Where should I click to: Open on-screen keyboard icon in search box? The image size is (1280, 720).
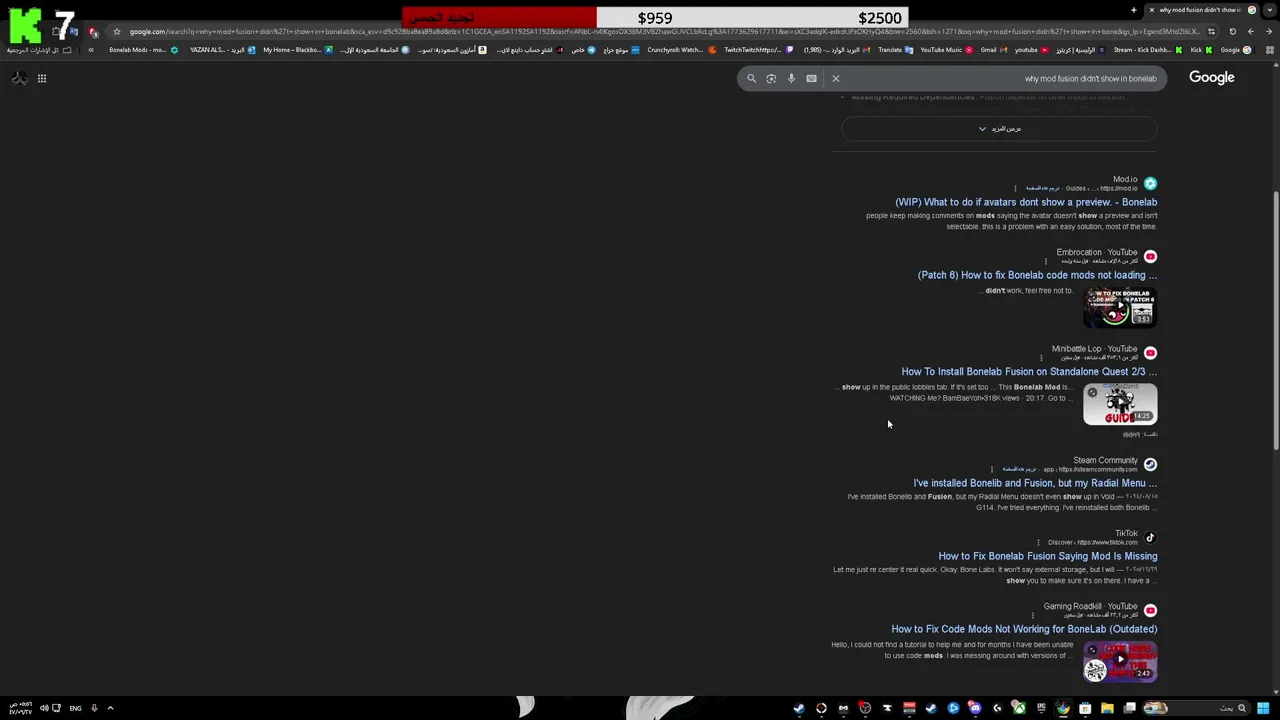pyautogui.click(x=811, y=78)
